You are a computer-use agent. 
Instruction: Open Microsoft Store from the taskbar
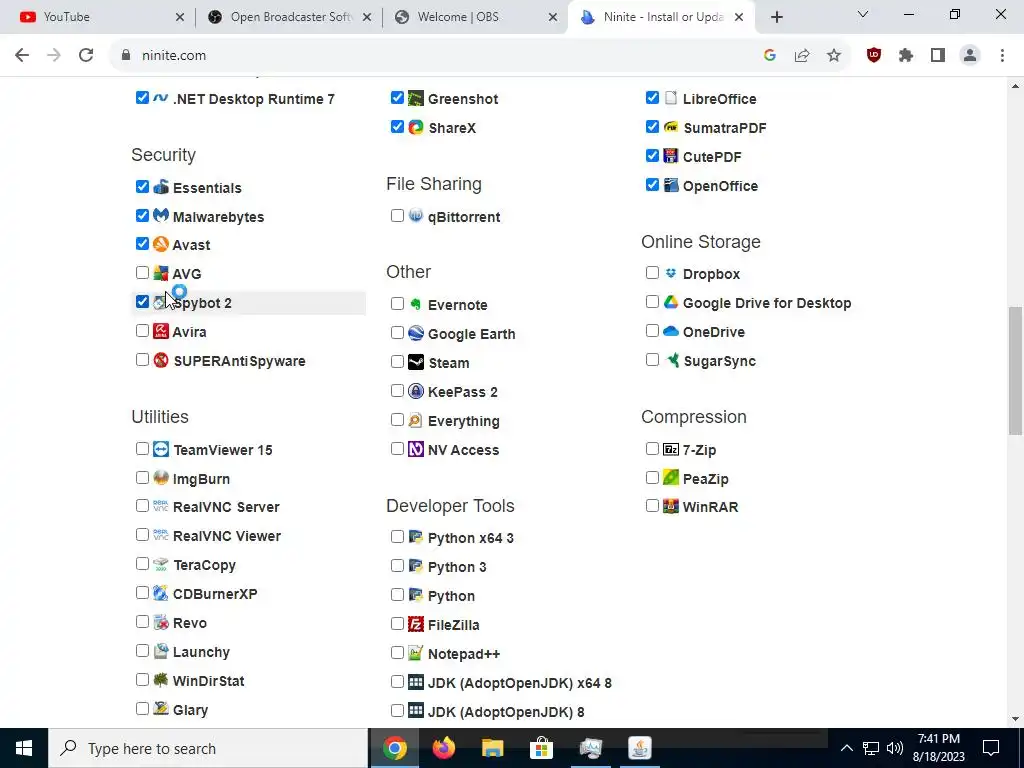(541, 748)
